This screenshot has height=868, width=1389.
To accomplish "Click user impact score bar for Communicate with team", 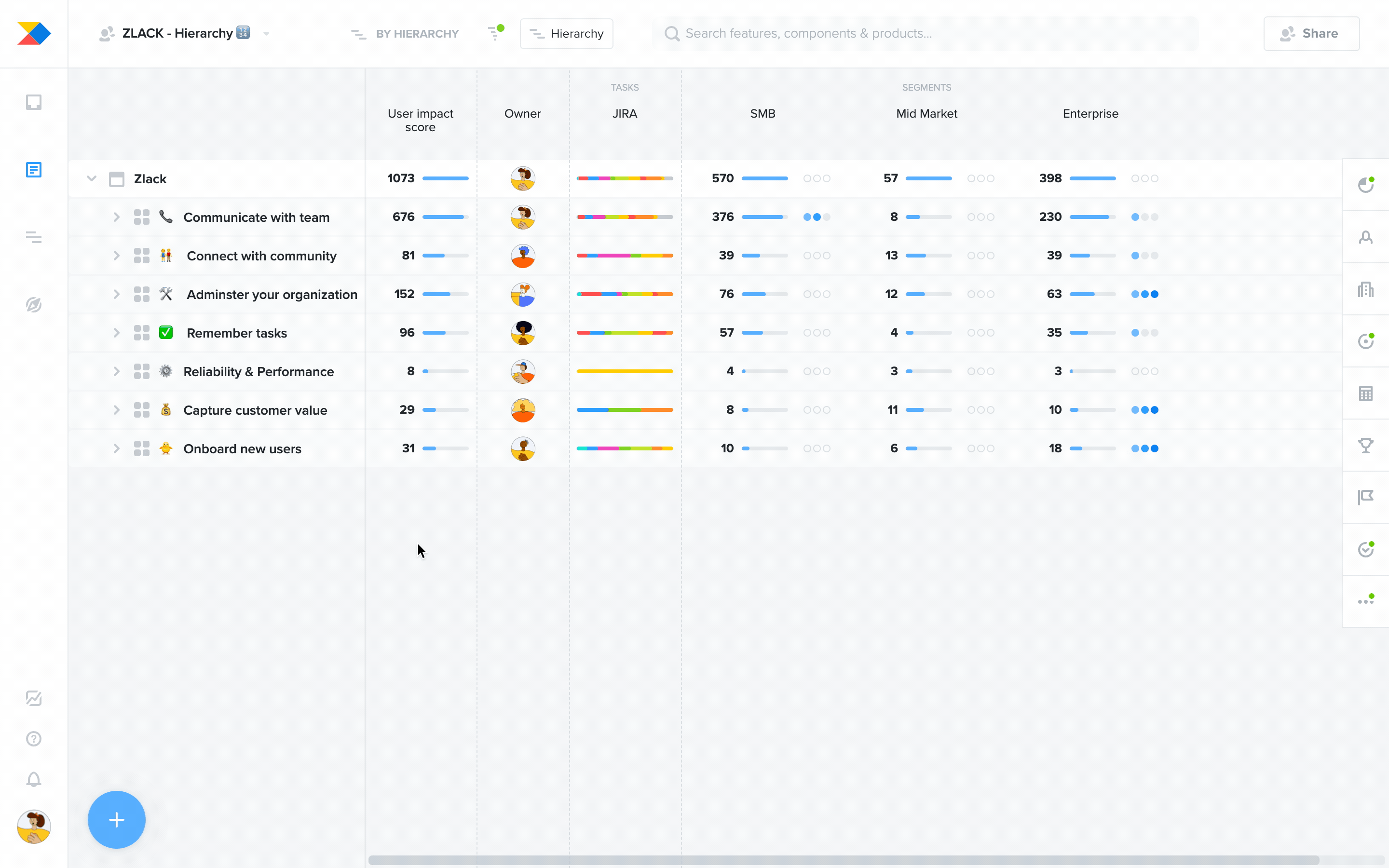I will (x=446, y=217).
